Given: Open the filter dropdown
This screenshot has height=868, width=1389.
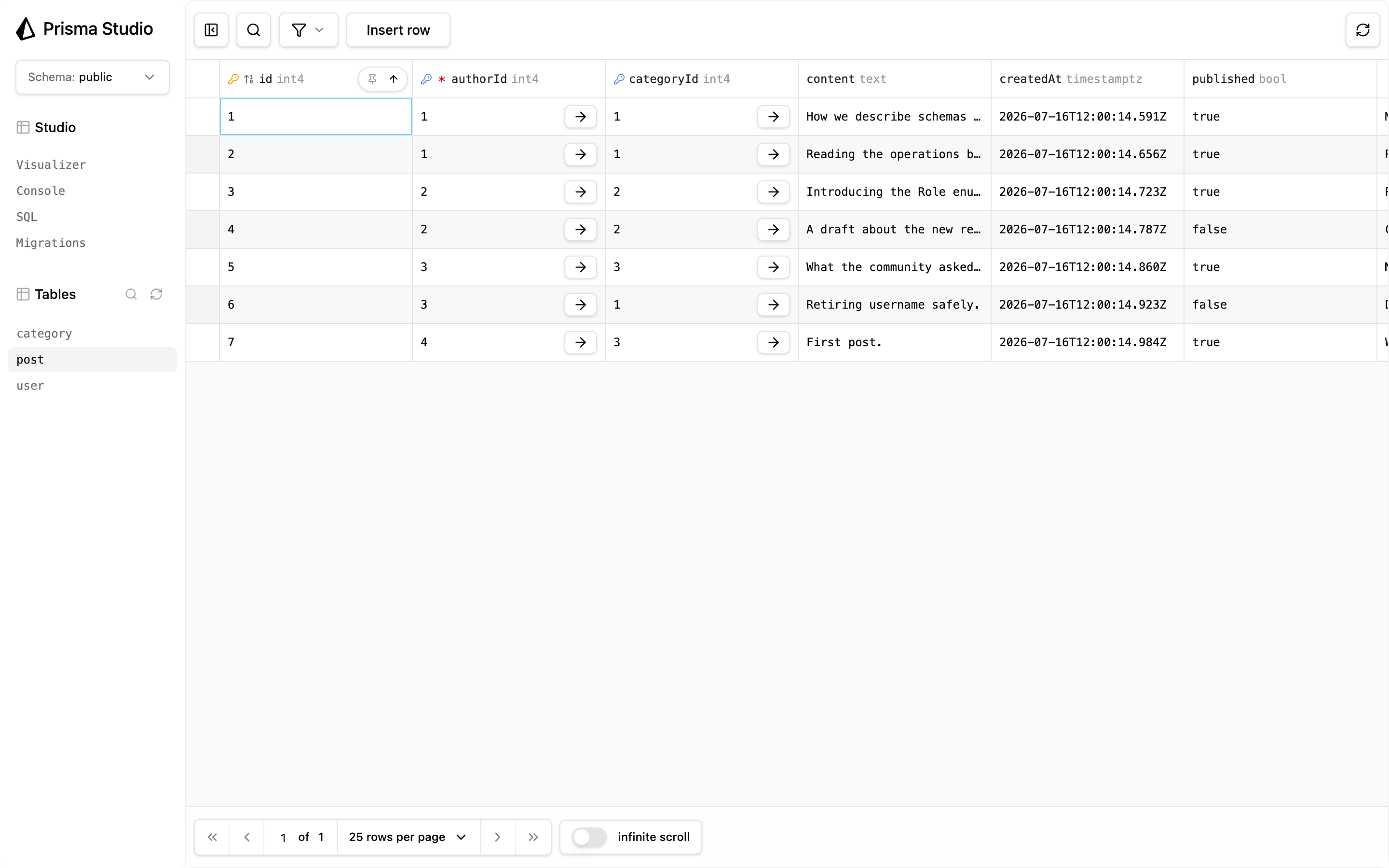Looking at the screenshot, I should pyautogui.click(x=308, y=30).
